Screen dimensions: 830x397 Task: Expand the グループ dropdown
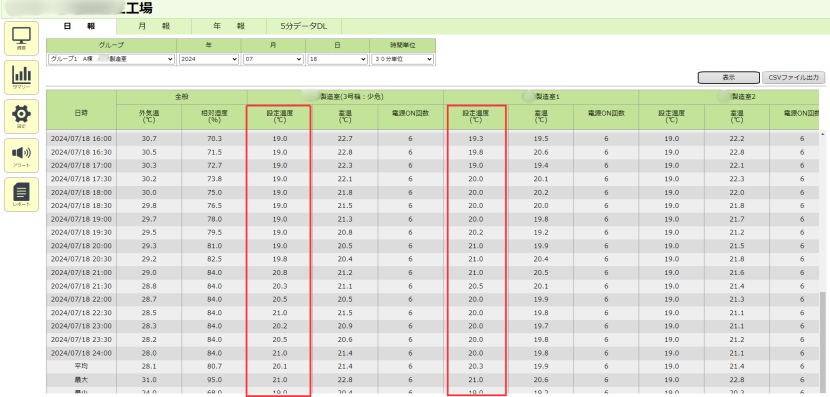point(111,59)
